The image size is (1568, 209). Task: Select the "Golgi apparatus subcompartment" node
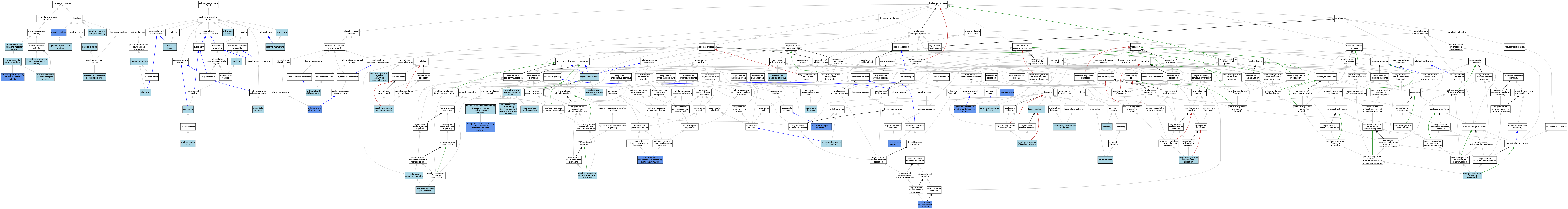[x=258, y=92]
